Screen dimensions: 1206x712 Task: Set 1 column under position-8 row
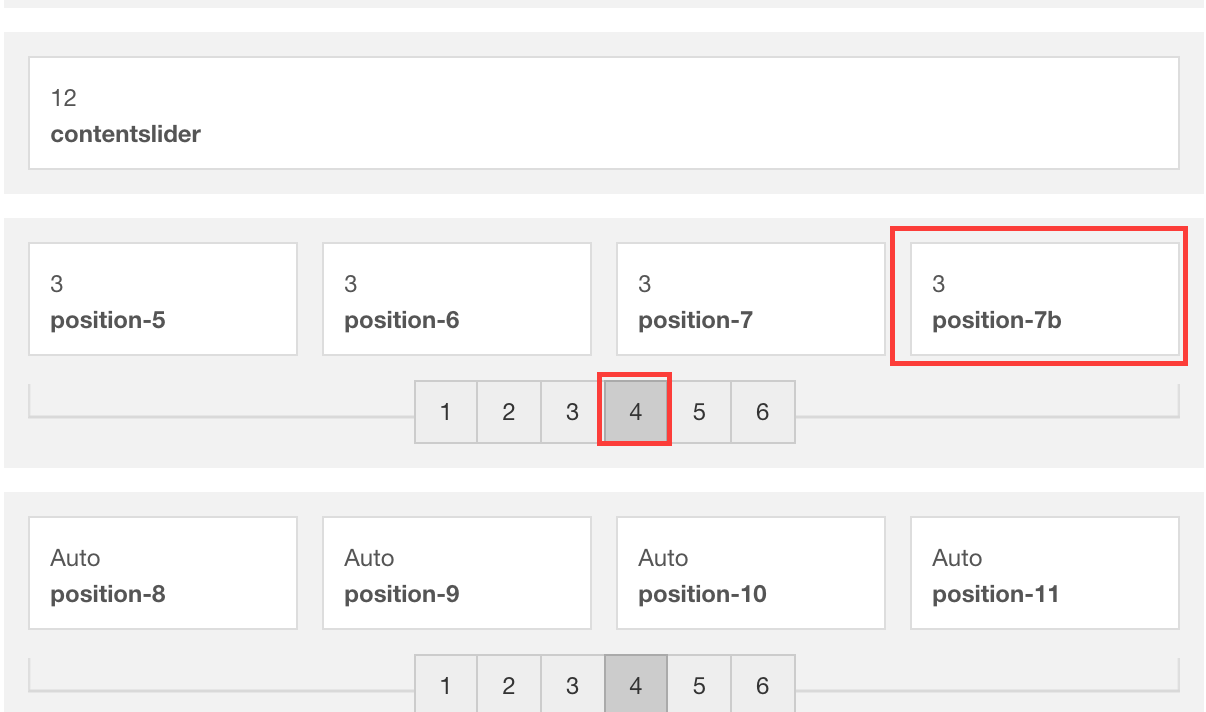(445, 685)
